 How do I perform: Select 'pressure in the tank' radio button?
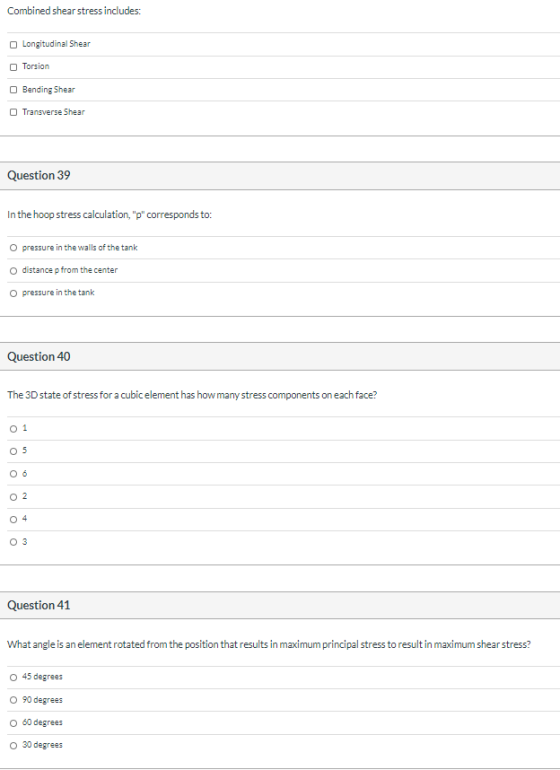point(13,293)
